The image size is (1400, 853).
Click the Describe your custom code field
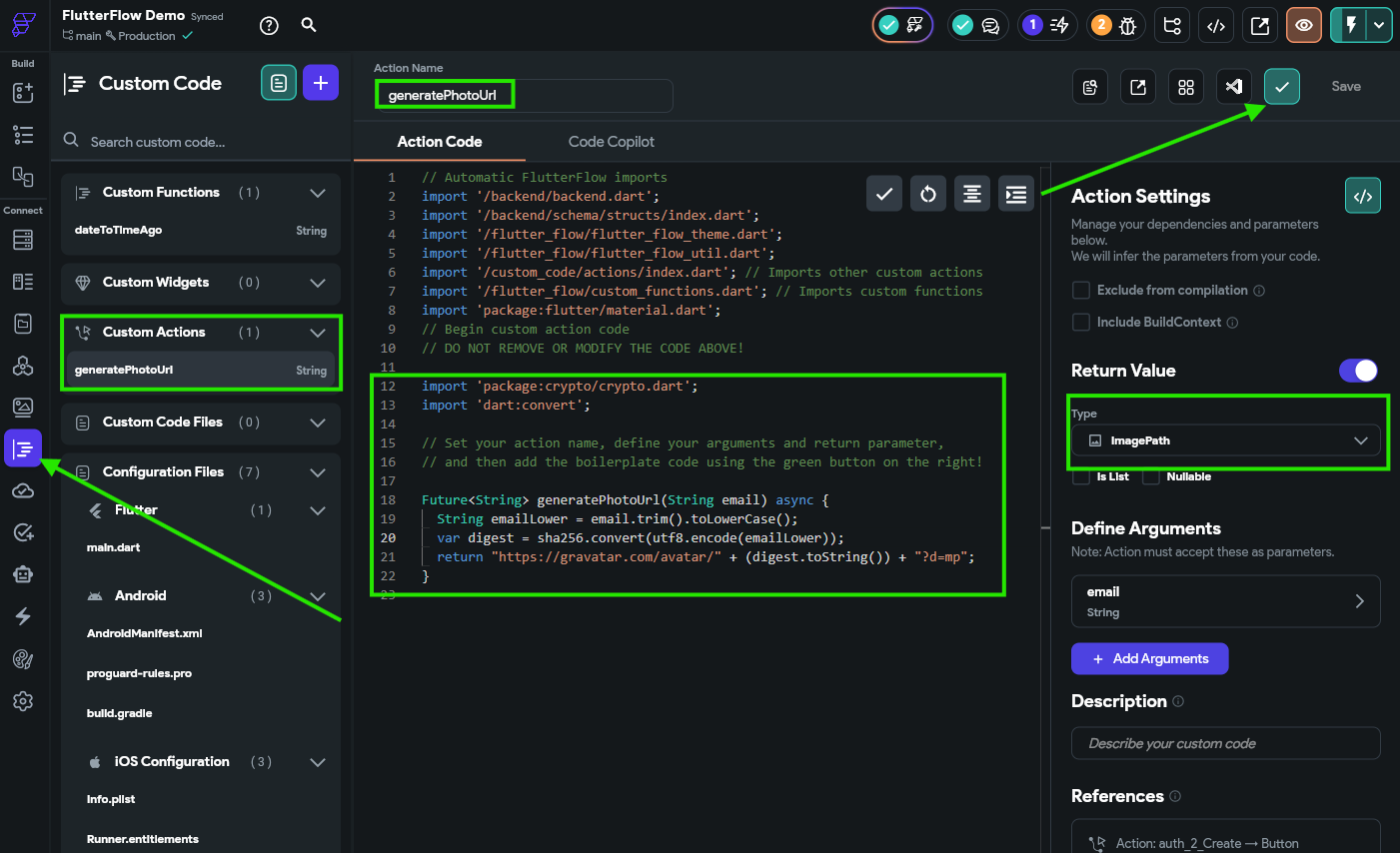tap(1226, 743)
